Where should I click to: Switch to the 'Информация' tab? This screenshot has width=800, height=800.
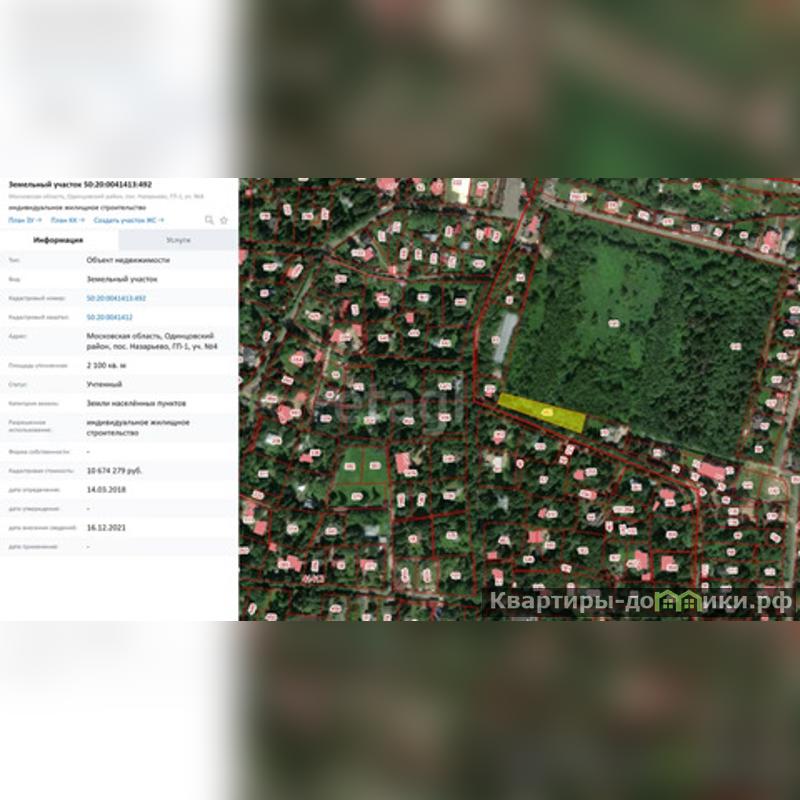(x=58, y=241)
